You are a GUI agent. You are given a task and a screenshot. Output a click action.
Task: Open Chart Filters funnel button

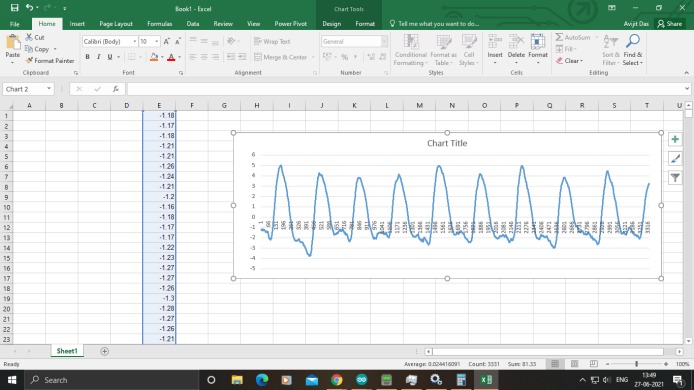click(675, 178)
